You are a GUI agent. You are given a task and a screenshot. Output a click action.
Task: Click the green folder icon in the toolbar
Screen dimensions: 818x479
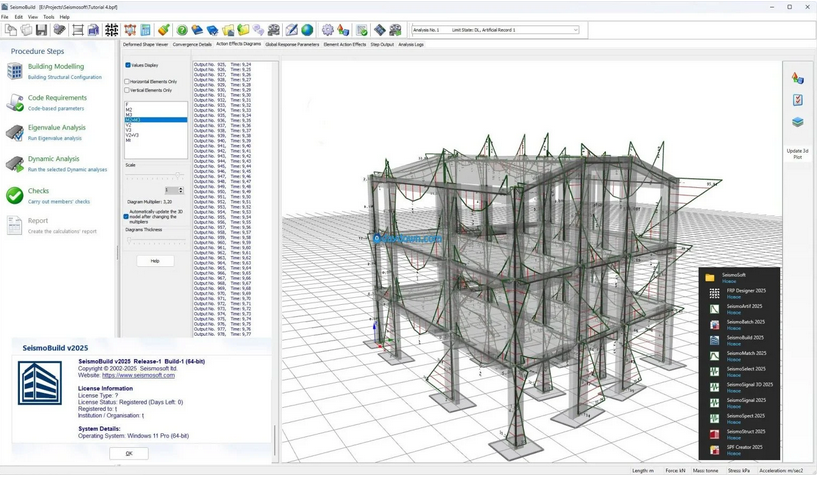pos(244,30)
